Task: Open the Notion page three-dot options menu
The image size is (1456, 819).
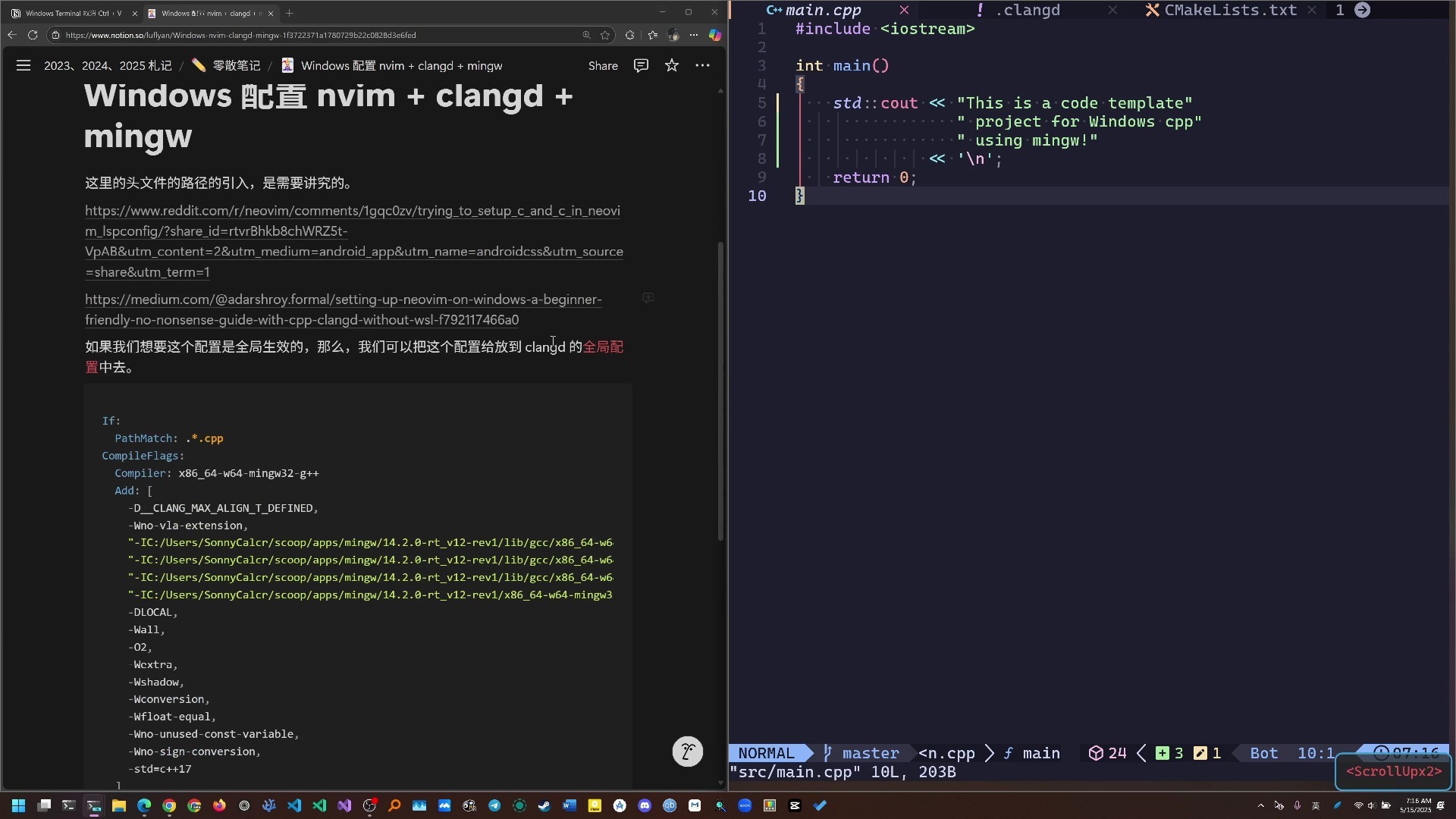Action: tap(703, 66)
